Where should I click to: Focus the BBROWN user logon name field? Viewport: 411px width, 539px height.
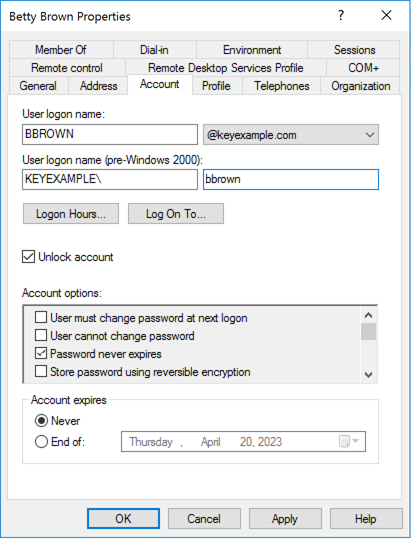[x=110, y=134]
